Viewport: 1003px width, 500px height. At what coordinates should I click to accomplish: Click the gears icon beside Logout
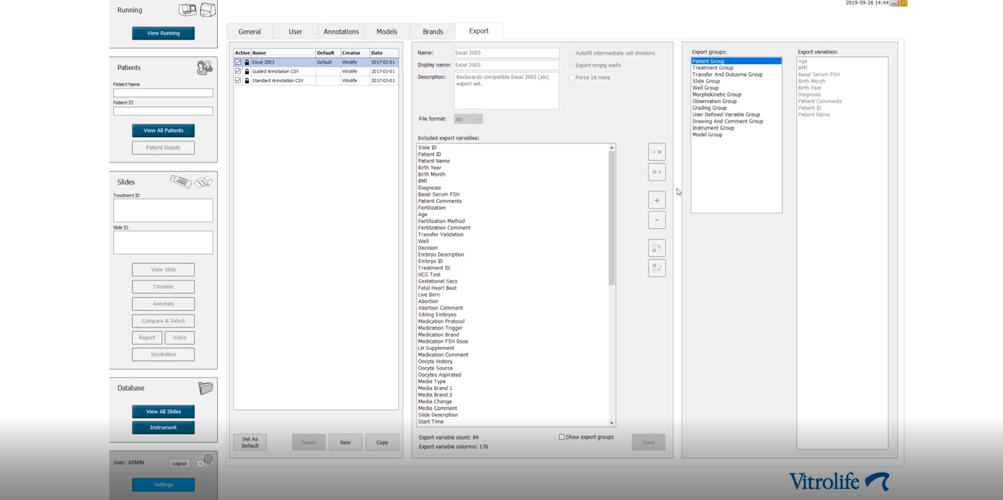[205, 462]
